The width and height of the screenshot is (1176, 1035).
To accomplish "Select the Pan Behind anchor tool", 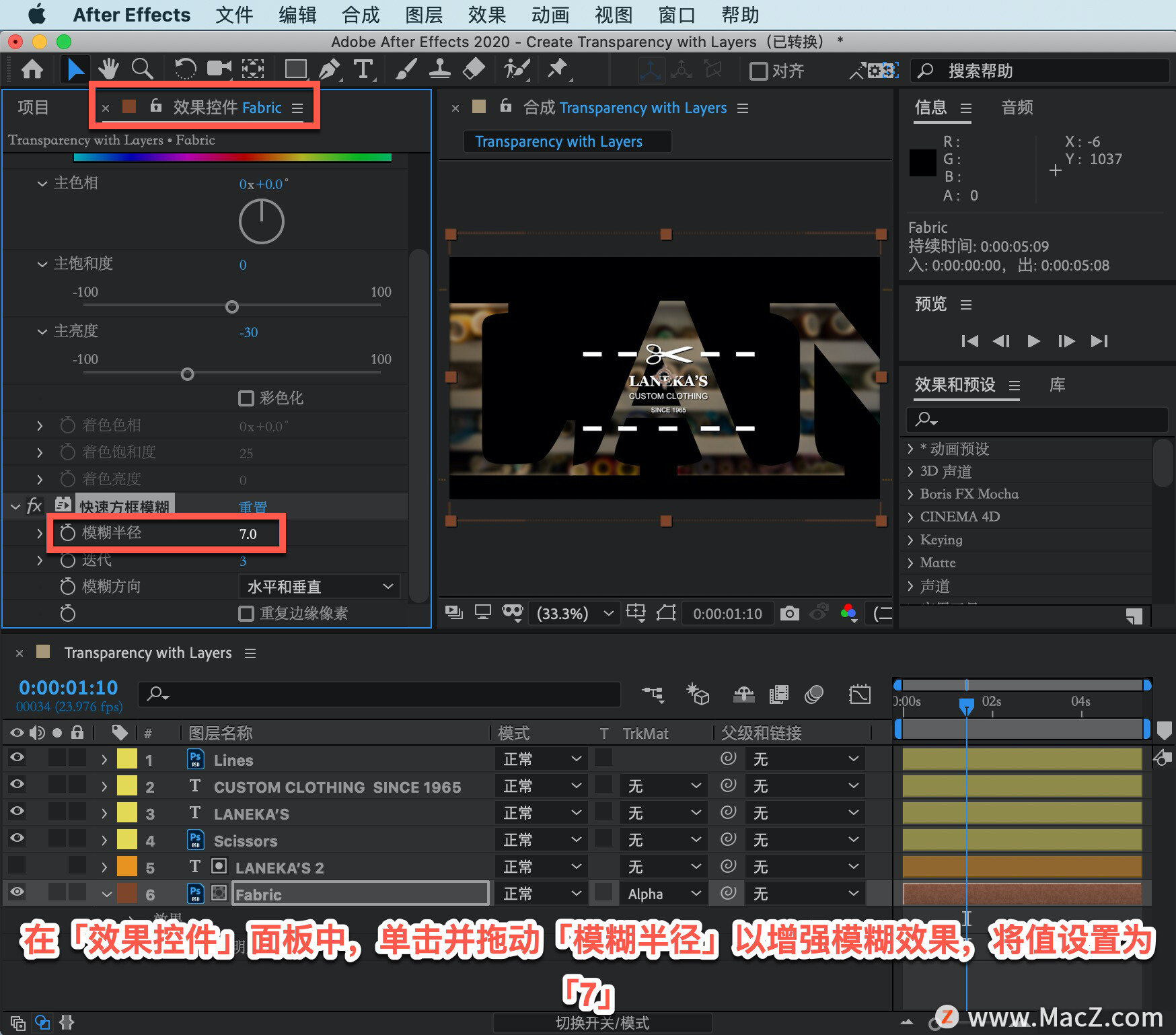I will click(x=253, y=69).
